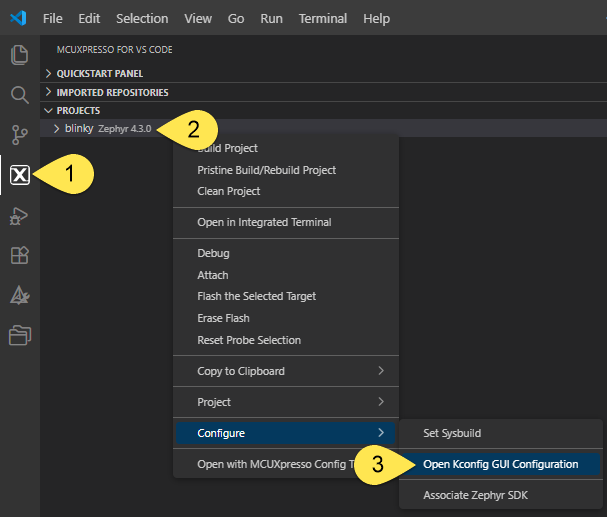Viewport: 607px width, 517px height.
Task: Click Flash the Selected Target
Action: click(x=256, y=296)
